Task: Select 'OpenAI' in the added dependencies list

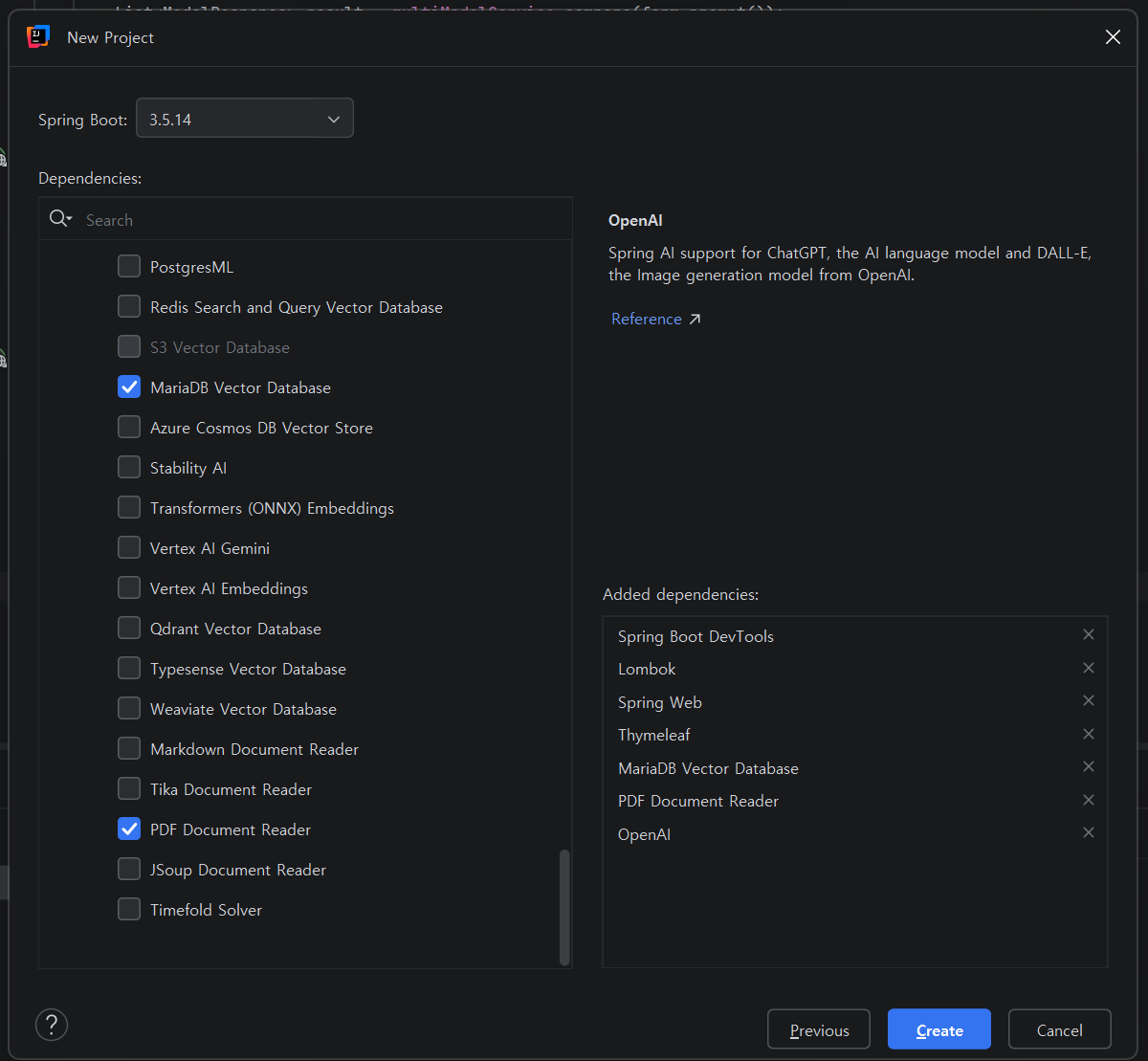Action: pos(644,834)
